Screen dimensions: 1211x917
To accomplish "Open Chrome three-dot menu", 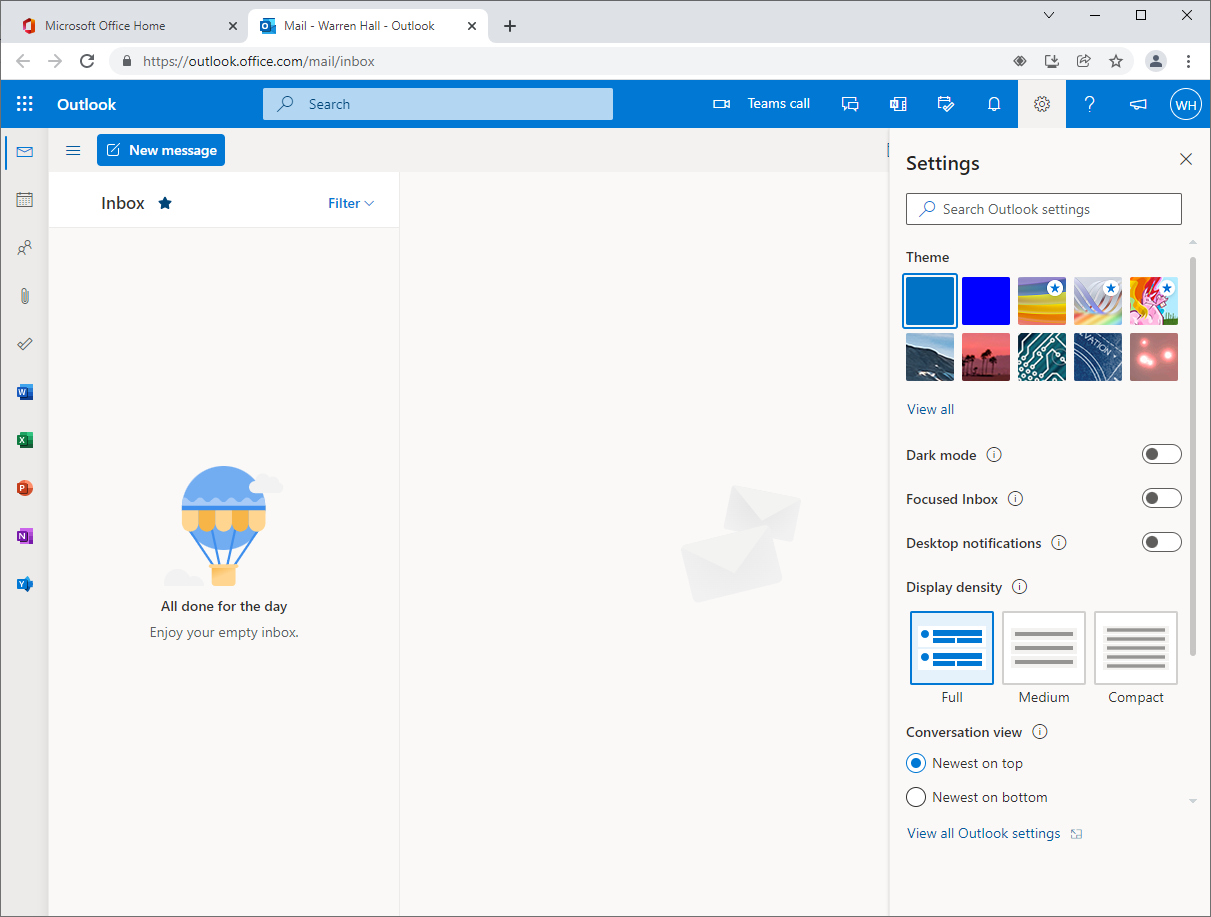I will 1189,61.
